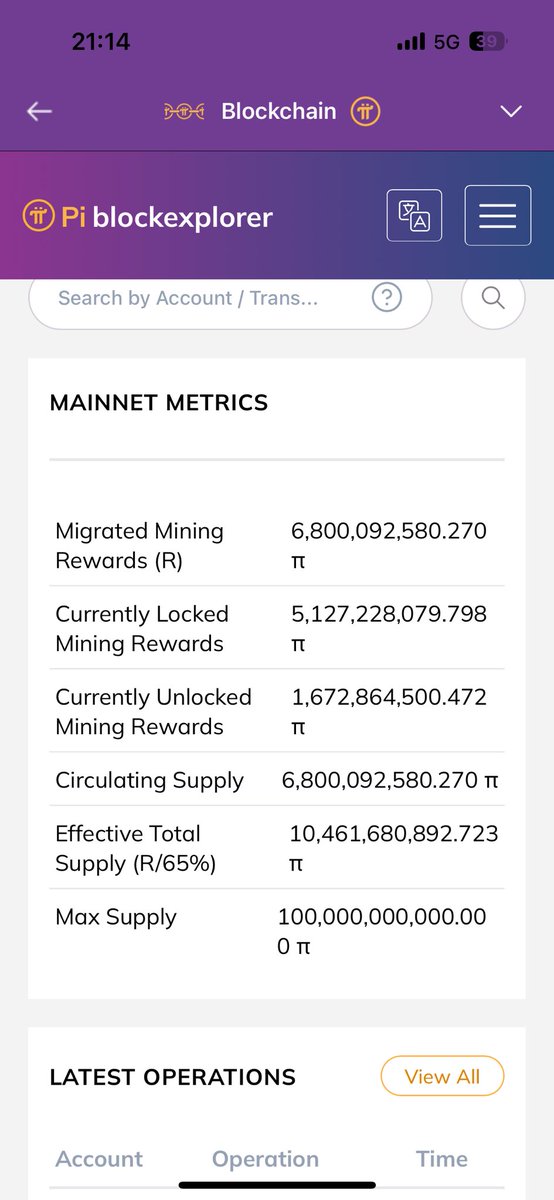Tap the Blockchain title text

[279, 111]
